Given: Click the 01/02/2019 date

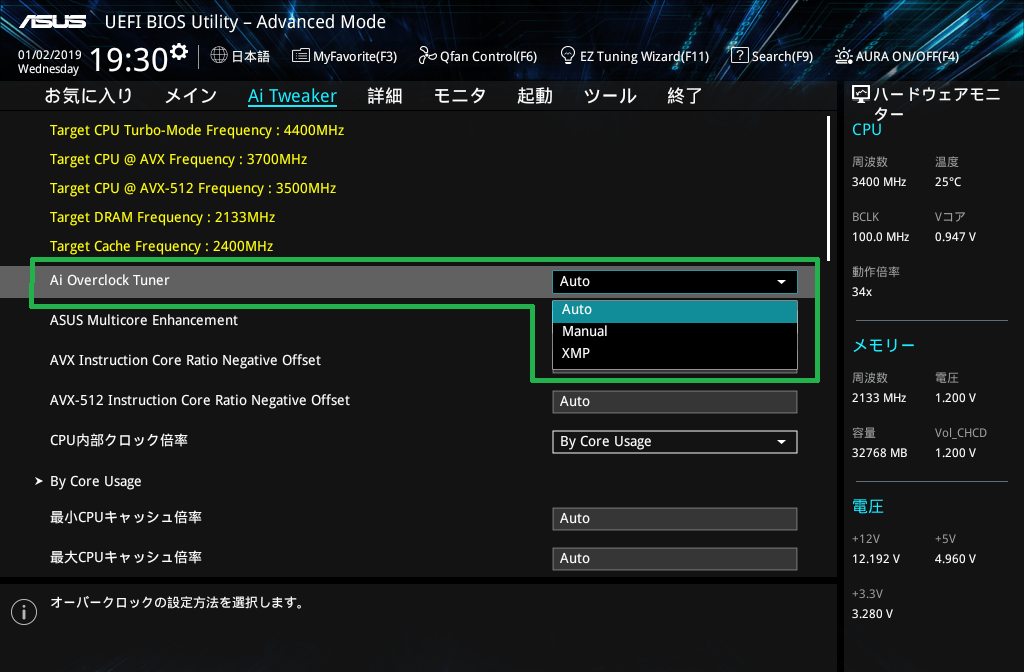Looking at the screenshot, I should point(50,55).
